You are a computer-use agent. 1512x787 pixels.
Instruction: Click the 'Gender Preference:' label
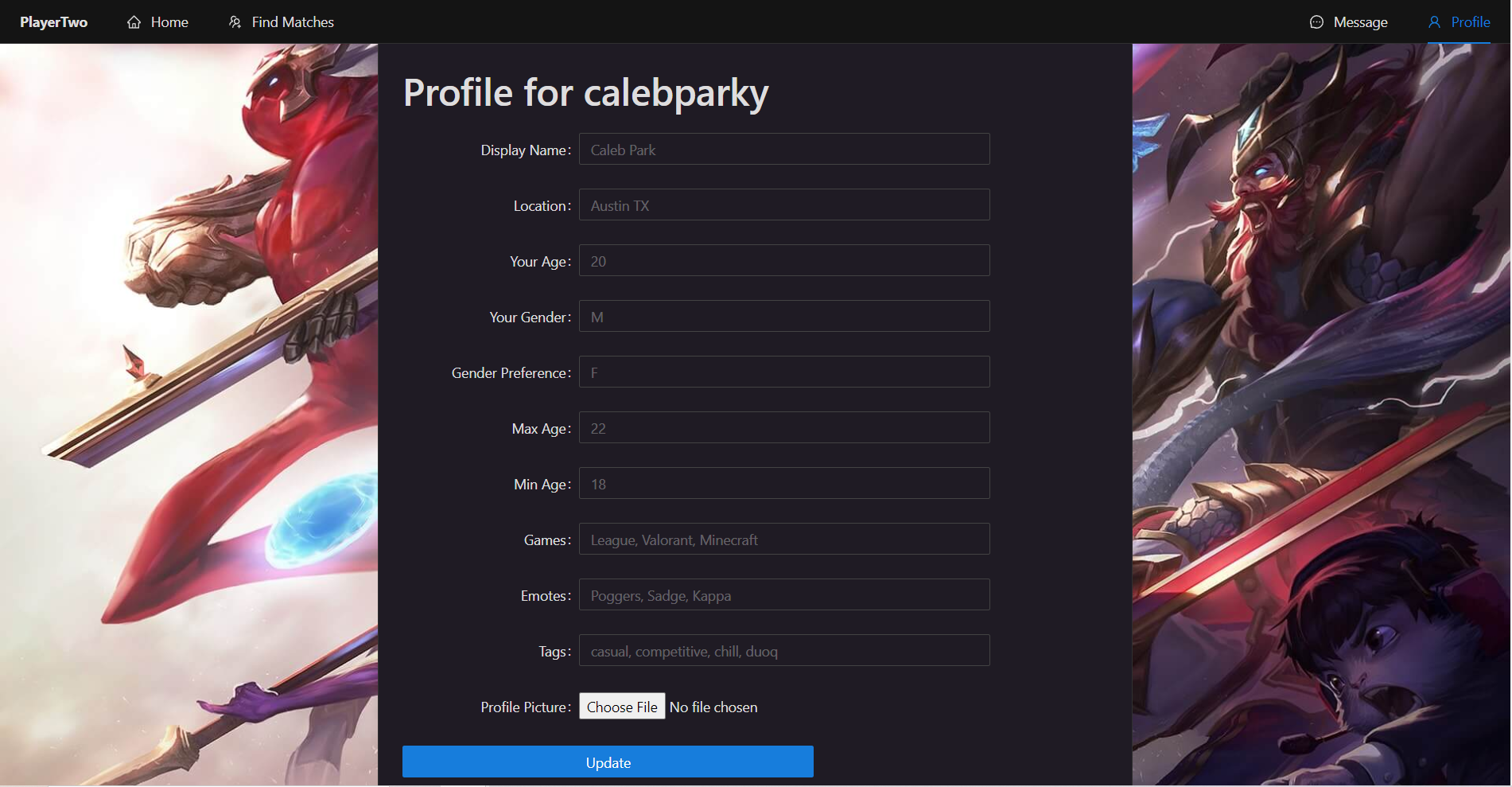tap(511, 373)
